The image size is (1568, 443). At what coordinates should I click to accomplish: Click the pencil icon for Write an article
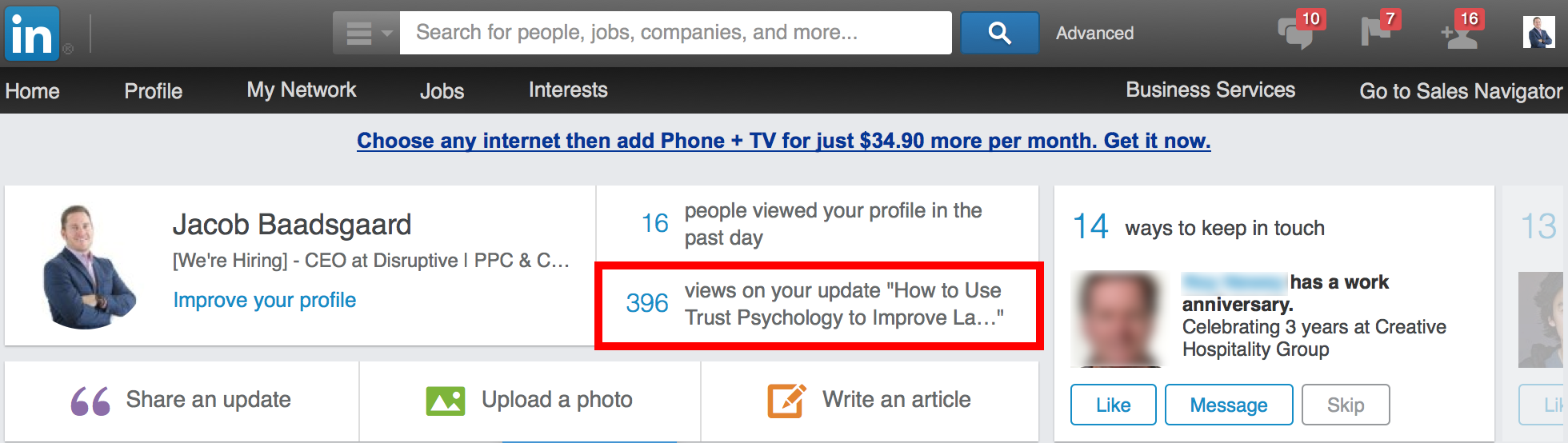pyautogui.click(x=786, y=401)
